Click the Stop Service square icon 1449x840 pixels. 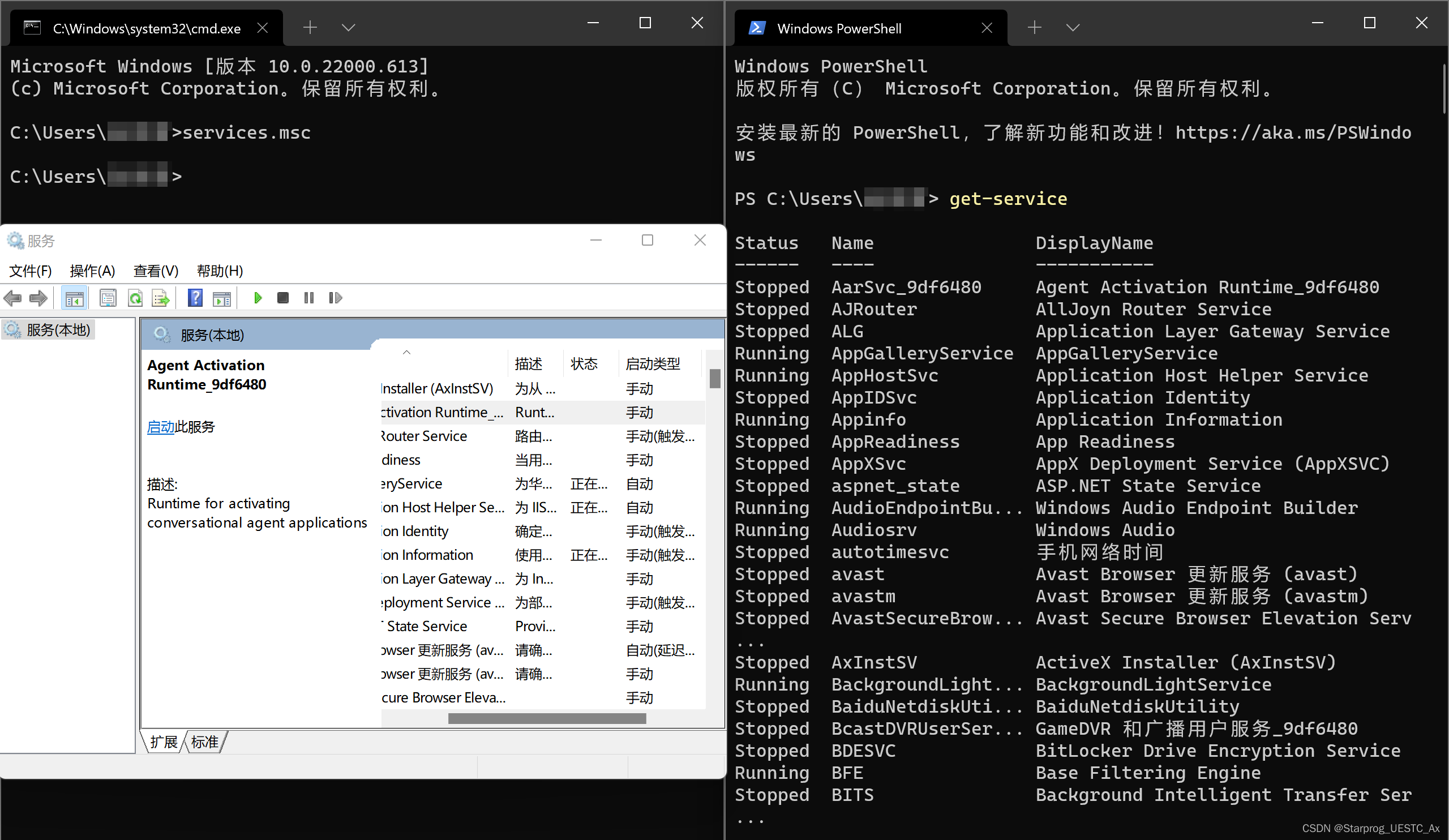282,298
